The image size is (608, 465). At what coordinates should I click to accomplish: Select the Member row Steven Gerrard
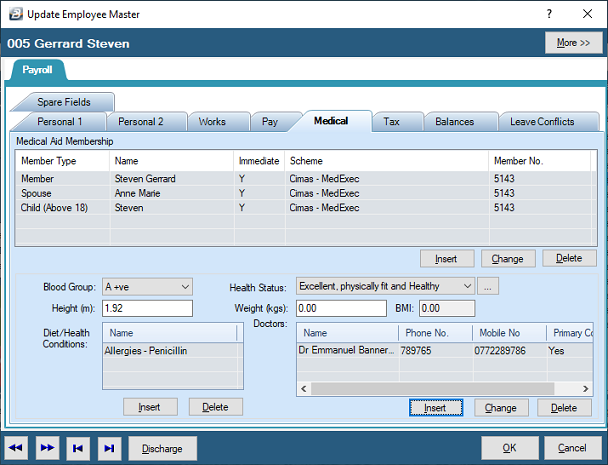(303, 179)
